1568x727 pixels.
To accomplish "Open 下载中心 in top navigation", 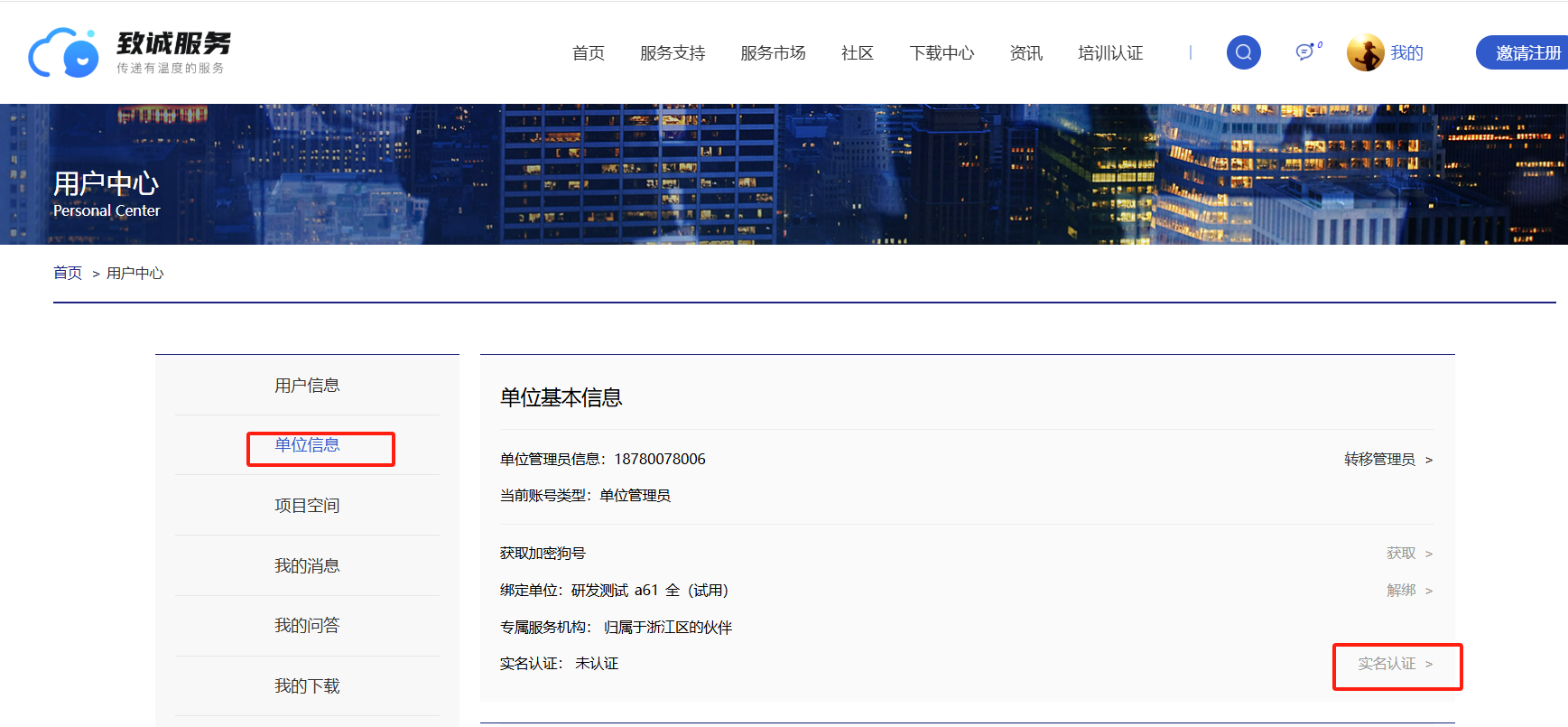I will pyautogui.click(x=942, y=53).
